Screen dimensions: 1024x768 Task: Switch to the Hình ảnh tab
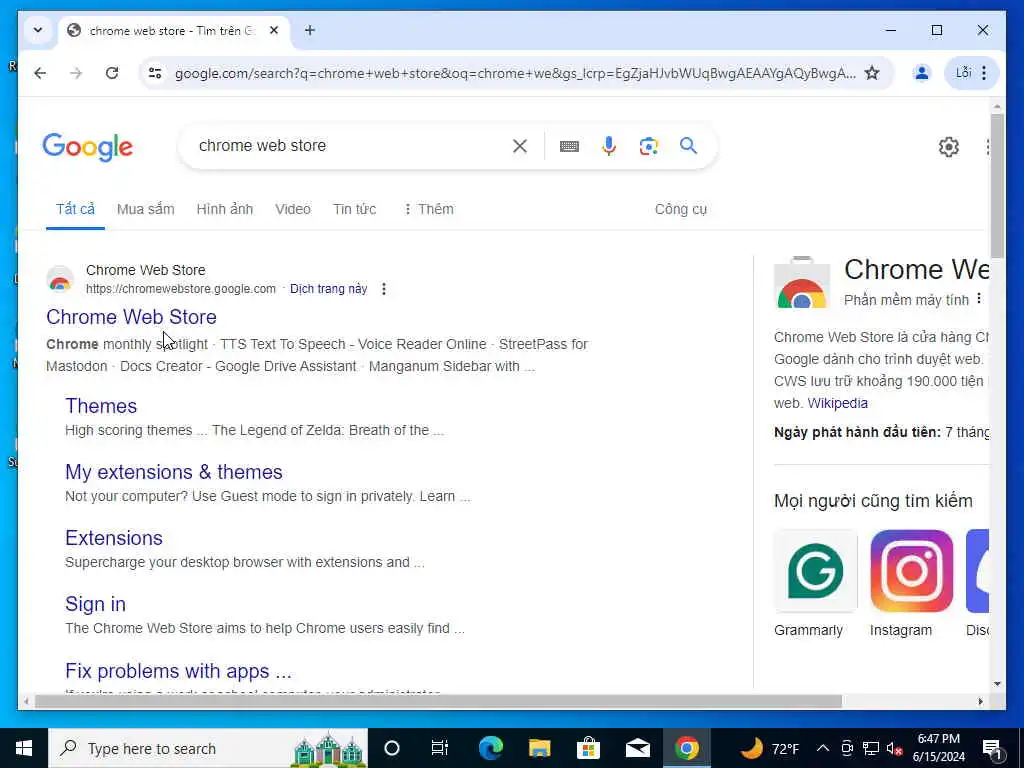[x=225, y=209]
